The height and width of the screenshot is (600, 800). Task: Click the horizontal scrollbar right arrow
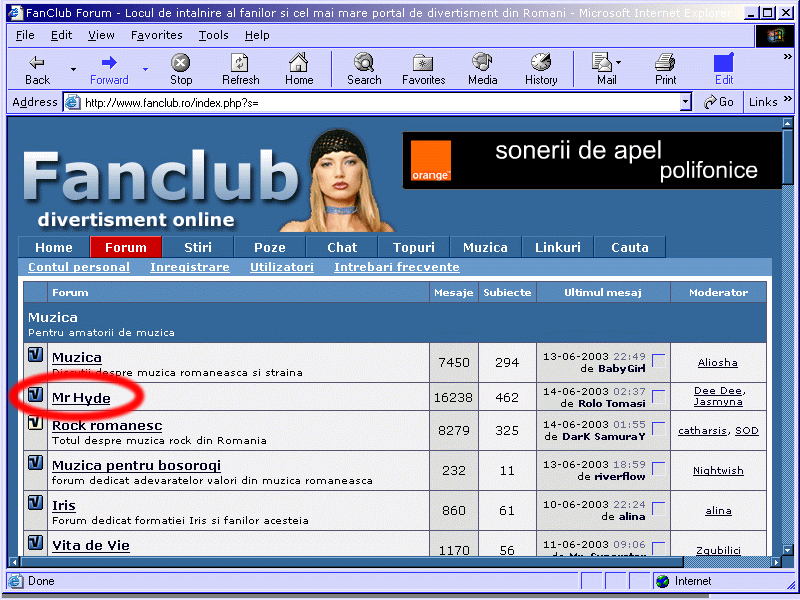[776, 562]
